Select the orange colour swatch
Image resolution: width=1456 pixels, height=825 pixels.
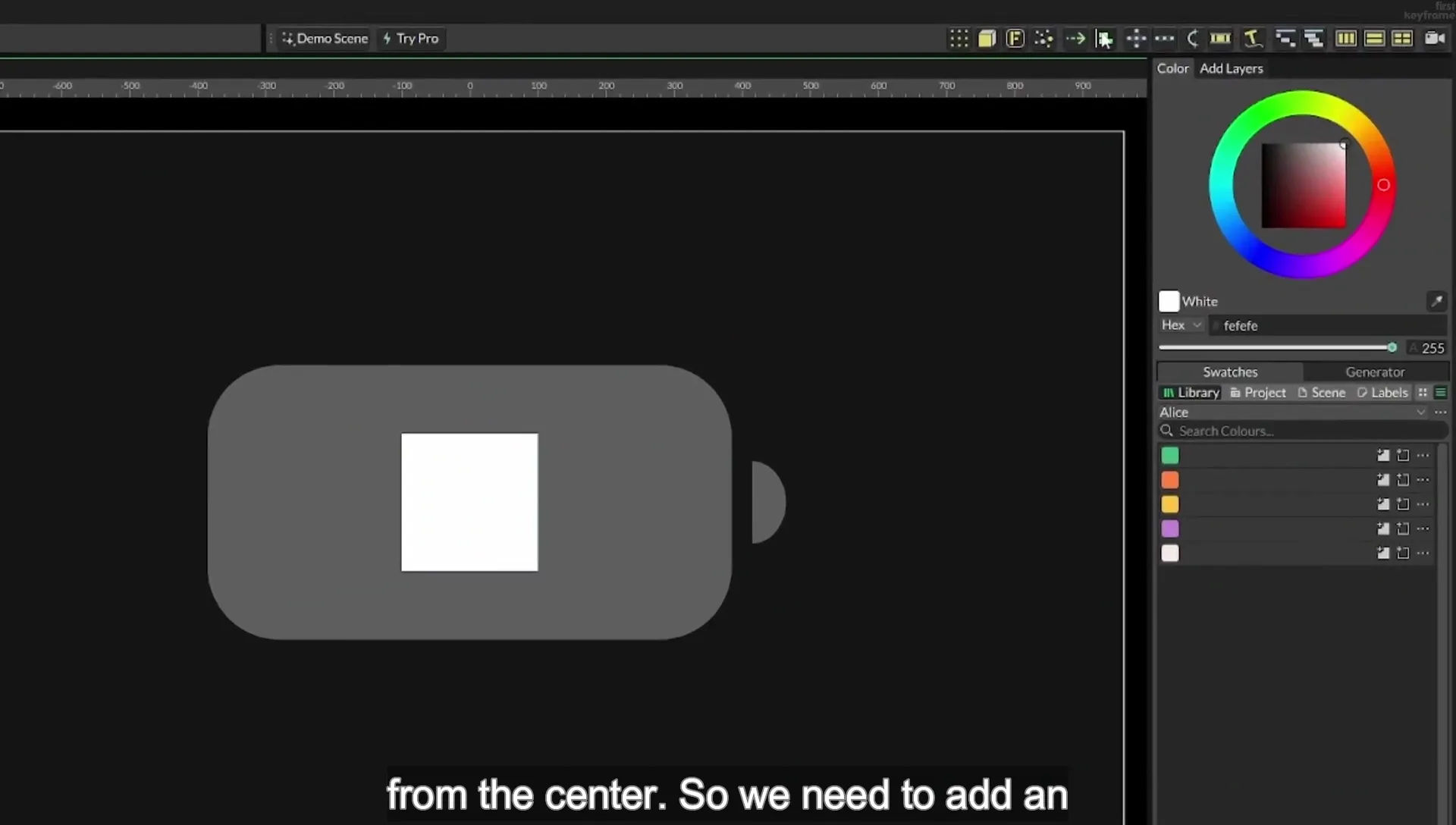(1170, 480)
